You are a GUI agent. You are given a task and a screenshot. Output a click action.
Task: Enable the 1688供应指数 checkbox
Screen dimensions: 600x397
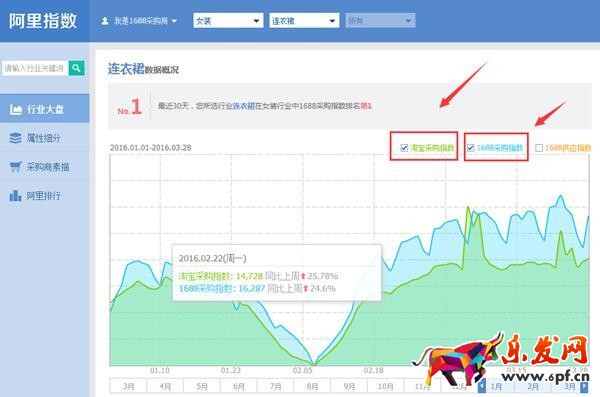[539, 148]
